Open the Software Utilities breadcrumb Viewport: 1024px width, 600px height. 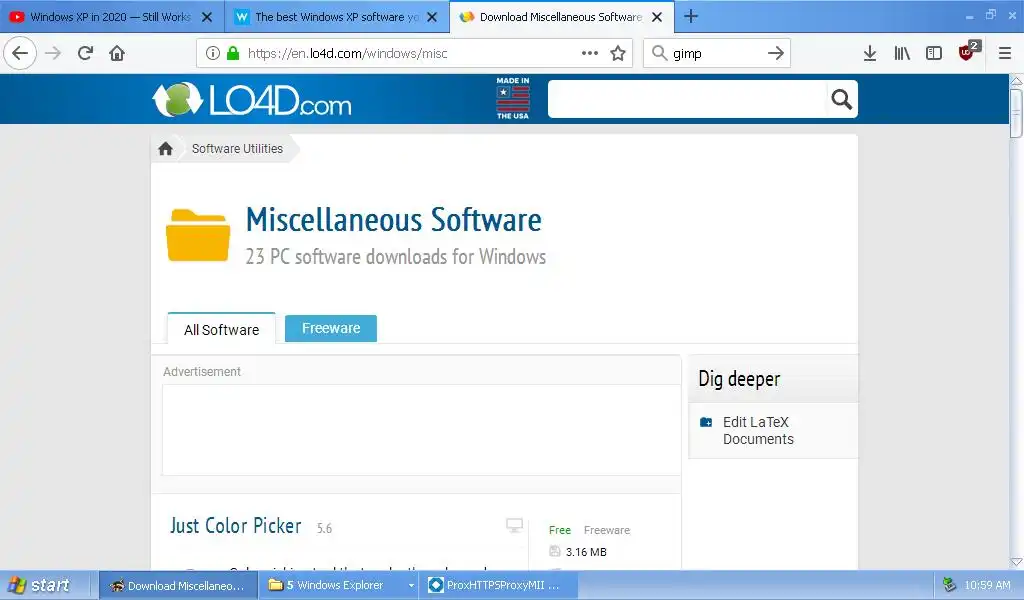tap(237, 149)
